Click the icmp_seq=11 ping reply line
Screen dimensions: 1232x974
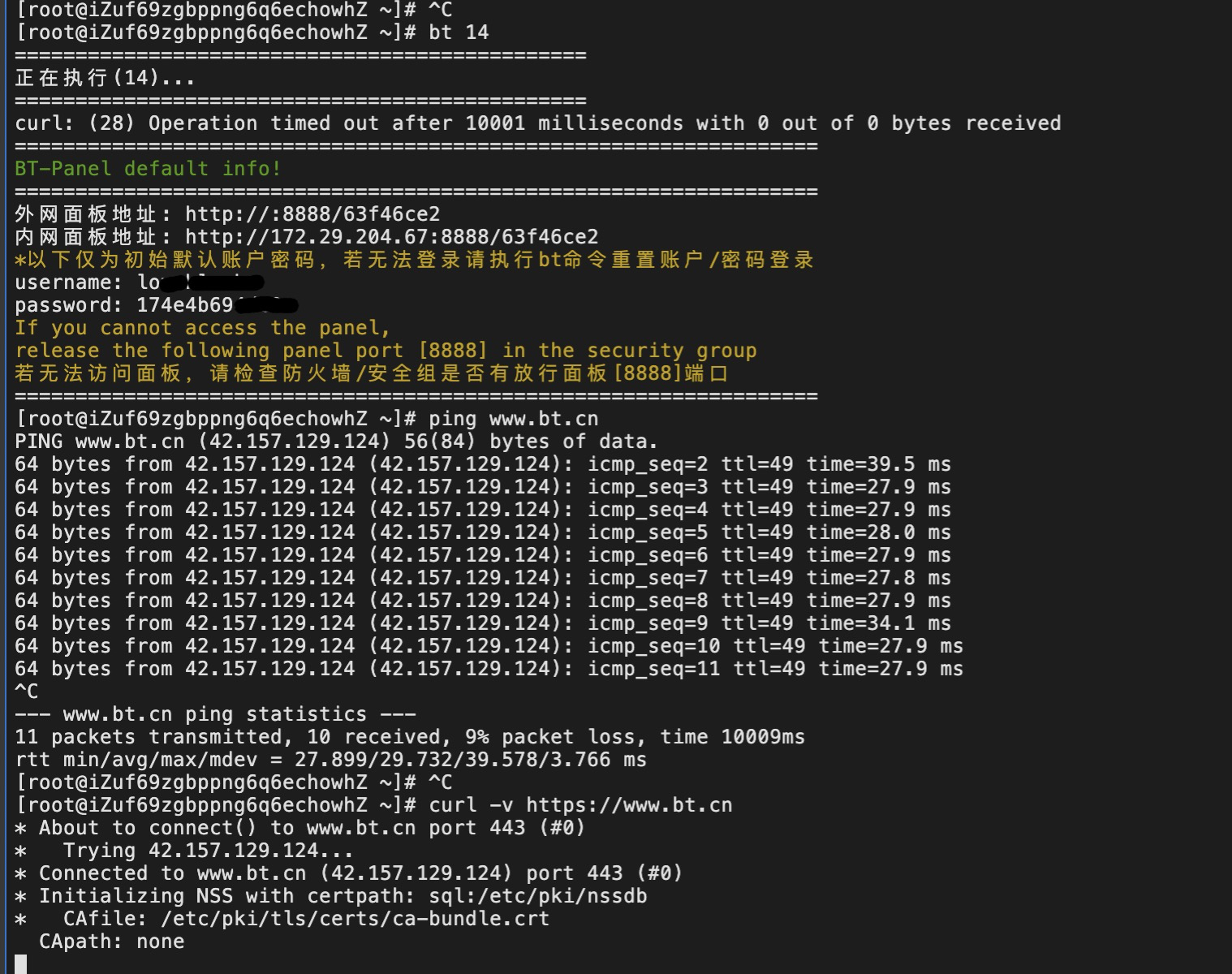[x=489, y=669]
